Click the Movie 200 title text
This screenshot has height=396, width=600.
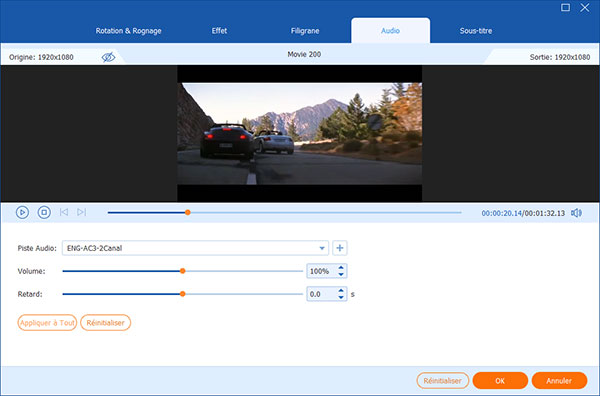pyautogui.click(x=304, y=54)
